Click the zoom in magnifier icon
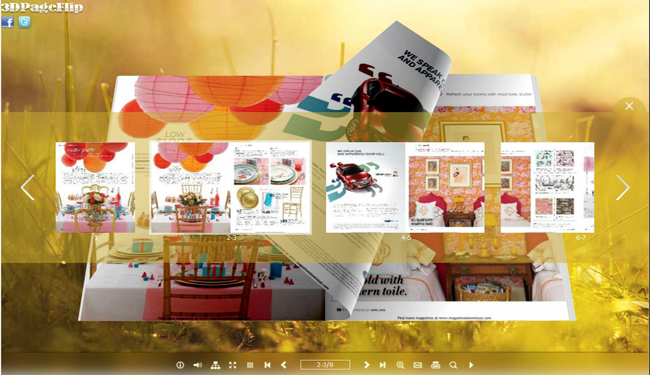 click(x=400, y=365)
